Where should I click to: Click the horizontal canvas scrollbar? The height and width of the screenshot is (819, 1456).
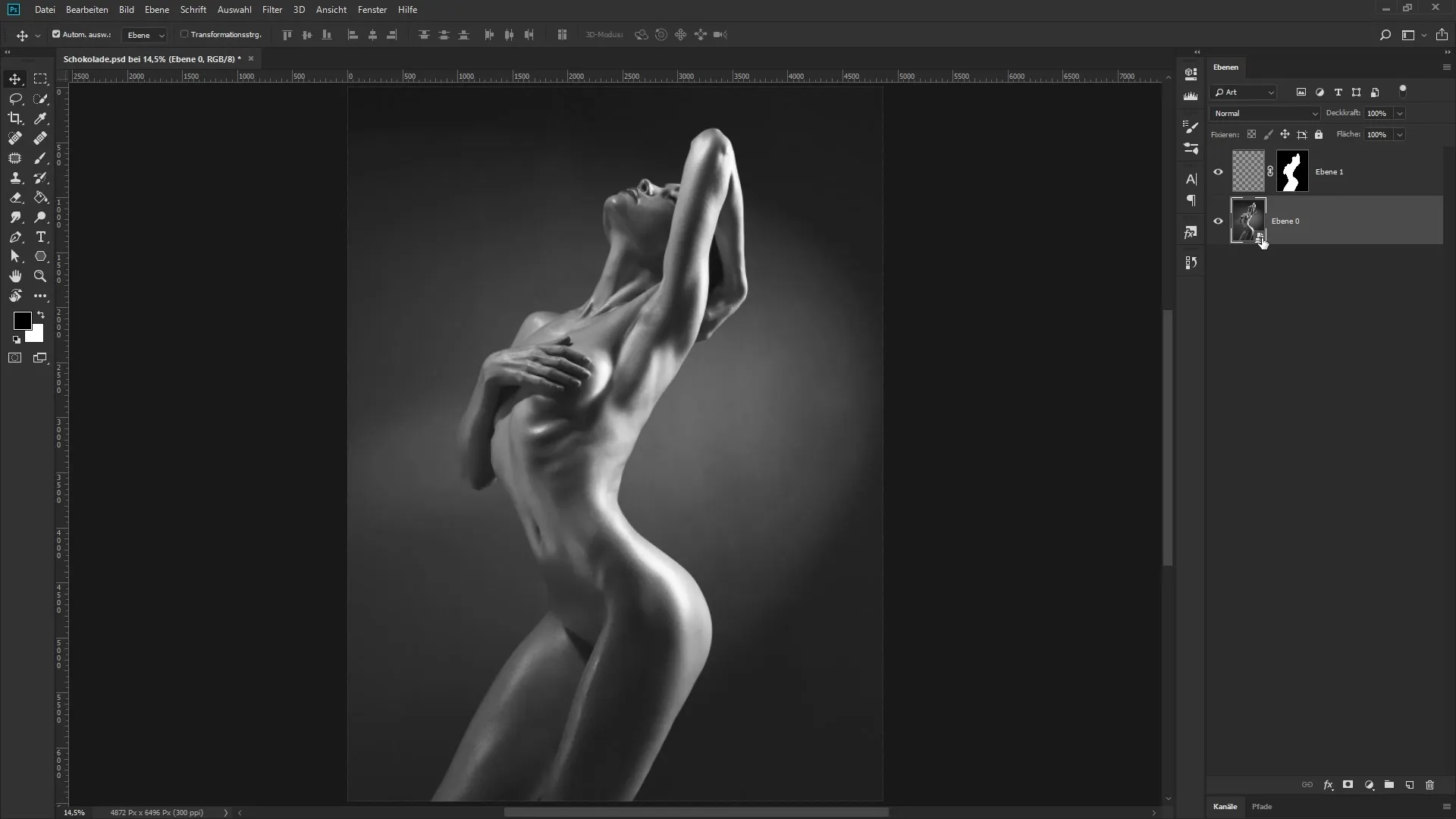click(696, 812)
